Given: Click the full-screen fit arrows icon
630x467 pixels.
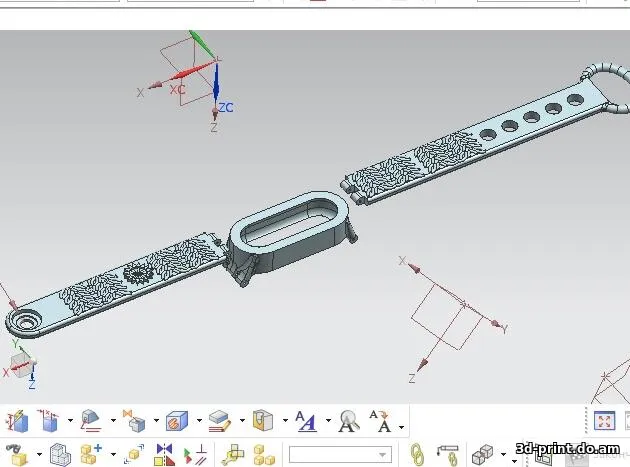Looking at the screenshot, I should coord(605,421).
